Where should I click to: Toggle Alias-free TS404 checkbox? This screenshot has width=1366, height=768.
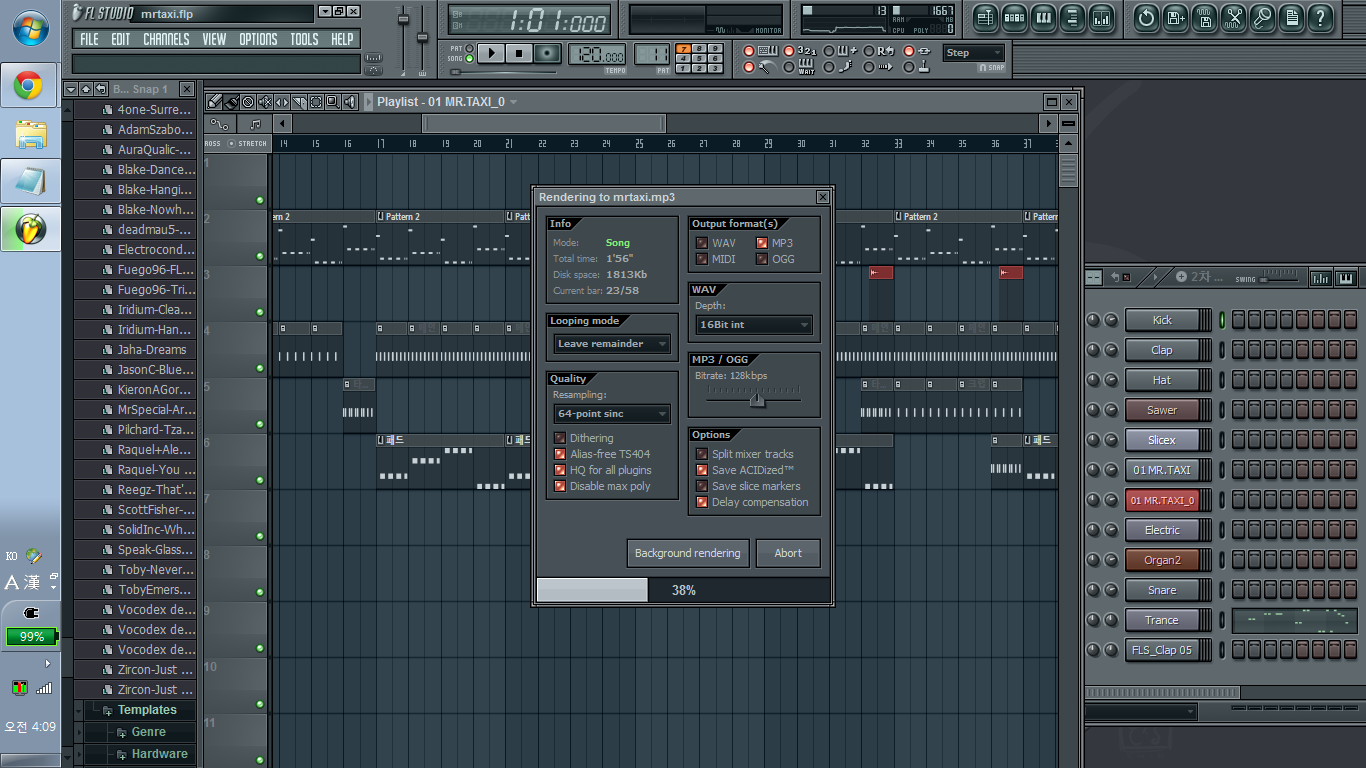[x=560, y=454]
